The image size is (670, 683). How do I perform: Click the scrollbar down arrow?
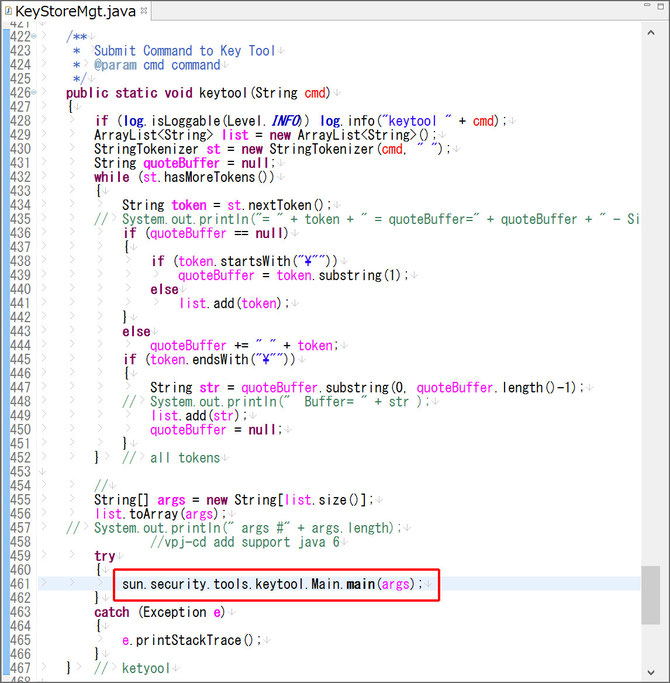651,672
